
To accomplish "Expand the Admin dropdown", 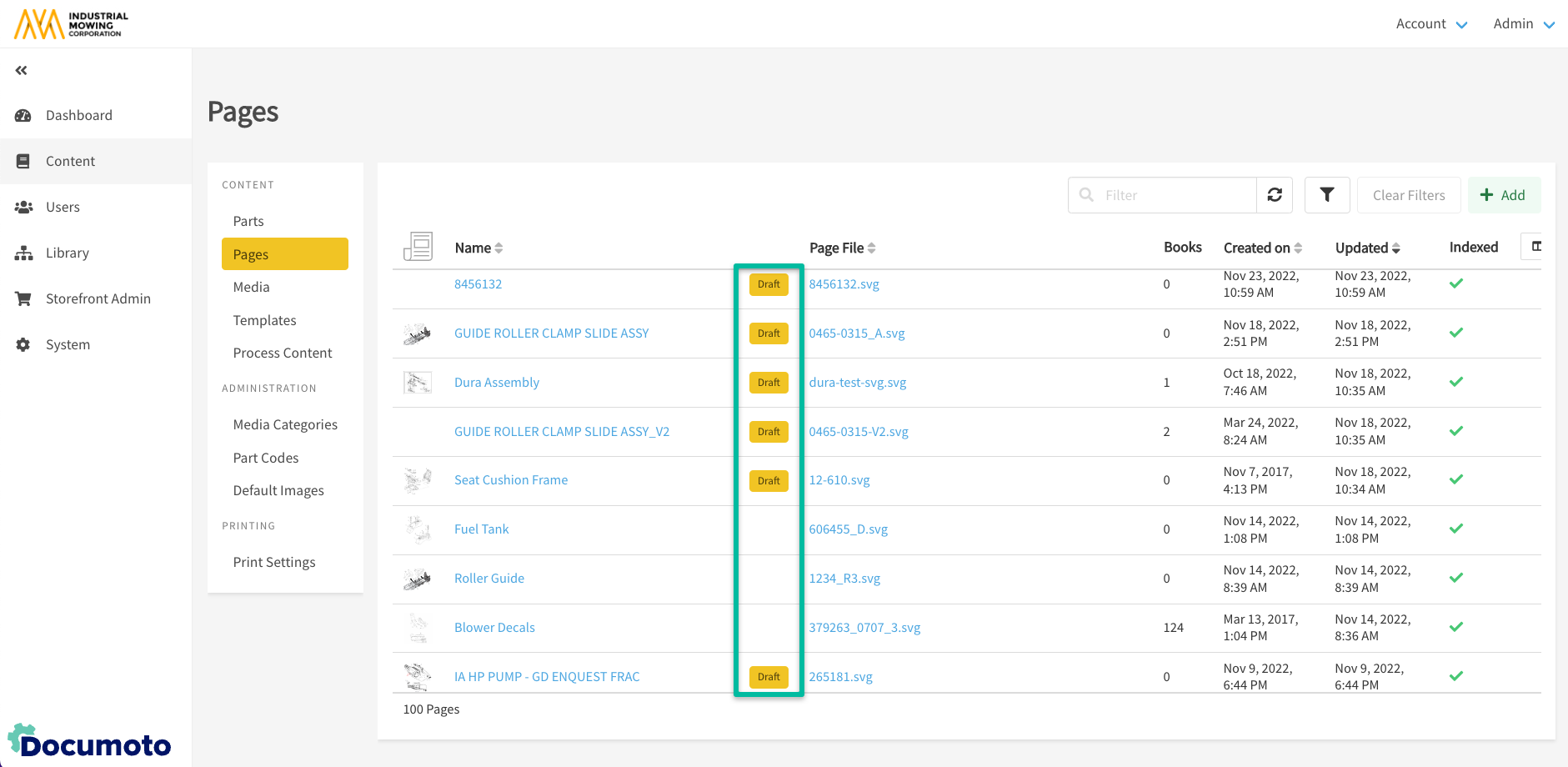I will pyautogui.click(x=1523, y=24).
